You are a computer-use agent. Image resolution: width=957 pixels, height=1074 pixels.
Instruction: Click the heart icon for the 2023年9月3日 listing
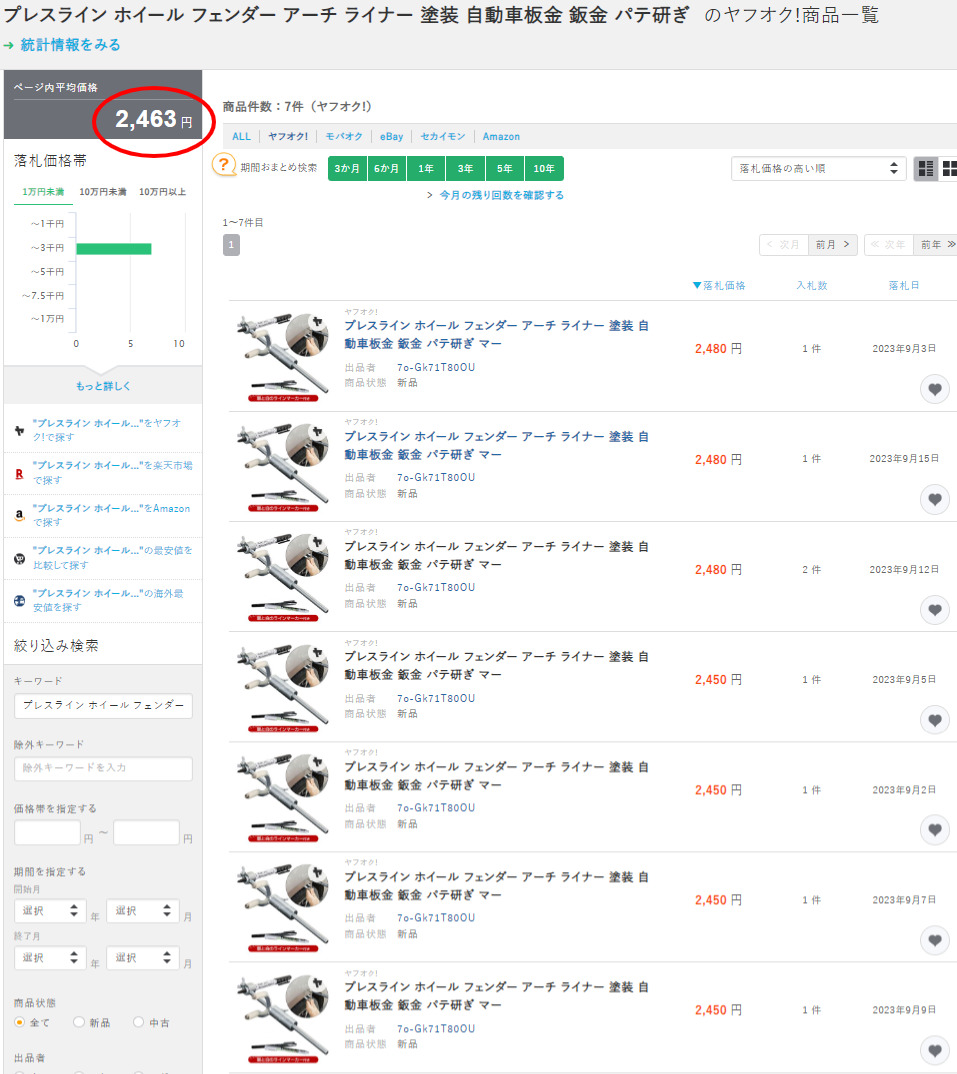(x=934, y=389)
